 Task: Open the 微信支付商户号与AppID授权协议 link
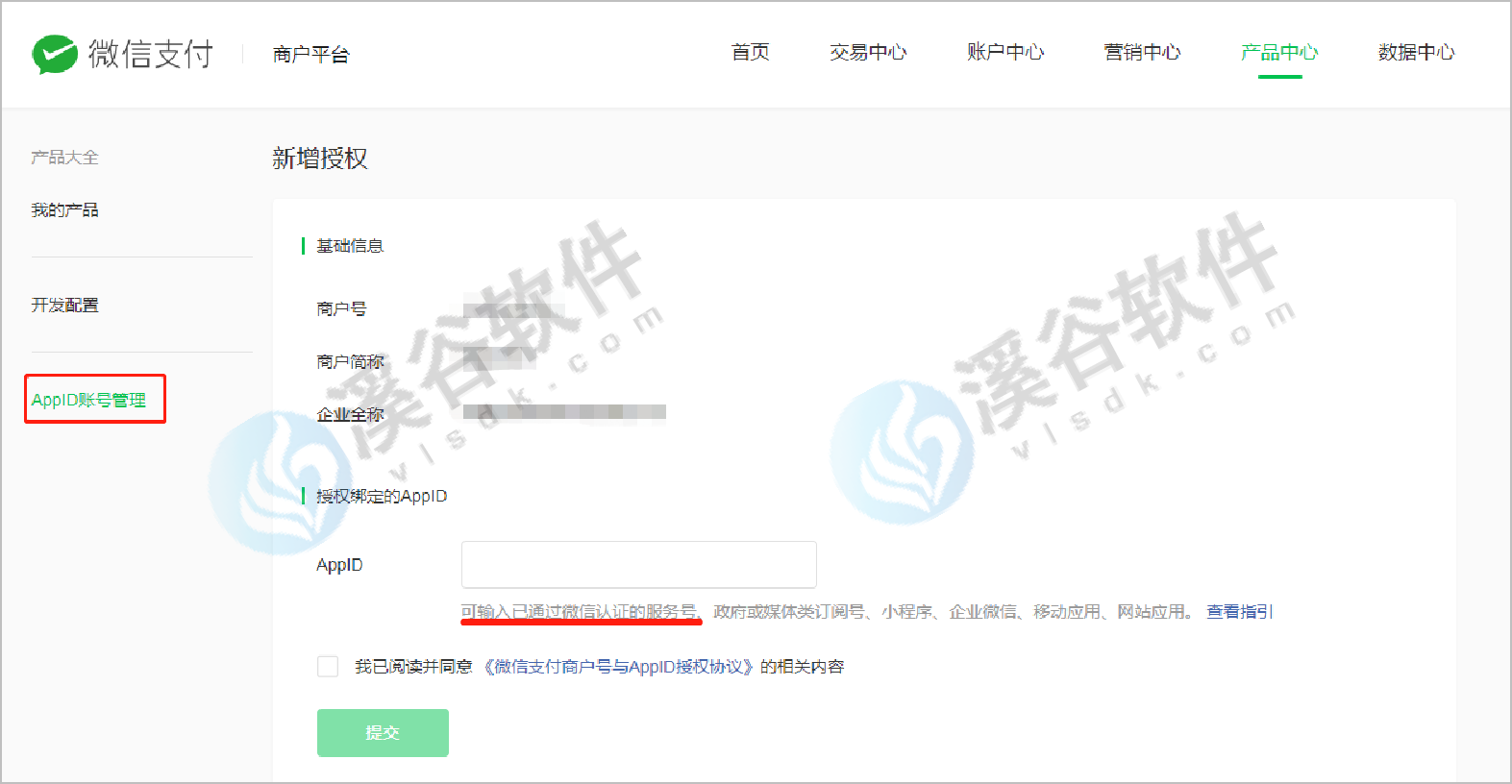tap(617, 667)
